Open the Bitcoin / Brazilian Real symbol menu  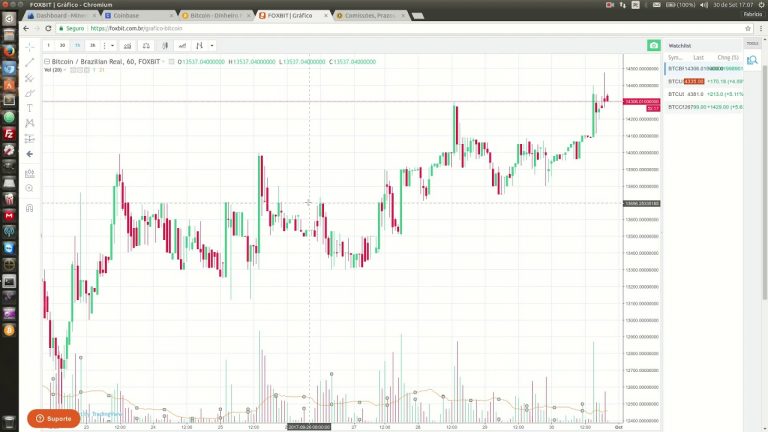click(x=163, y=62)
